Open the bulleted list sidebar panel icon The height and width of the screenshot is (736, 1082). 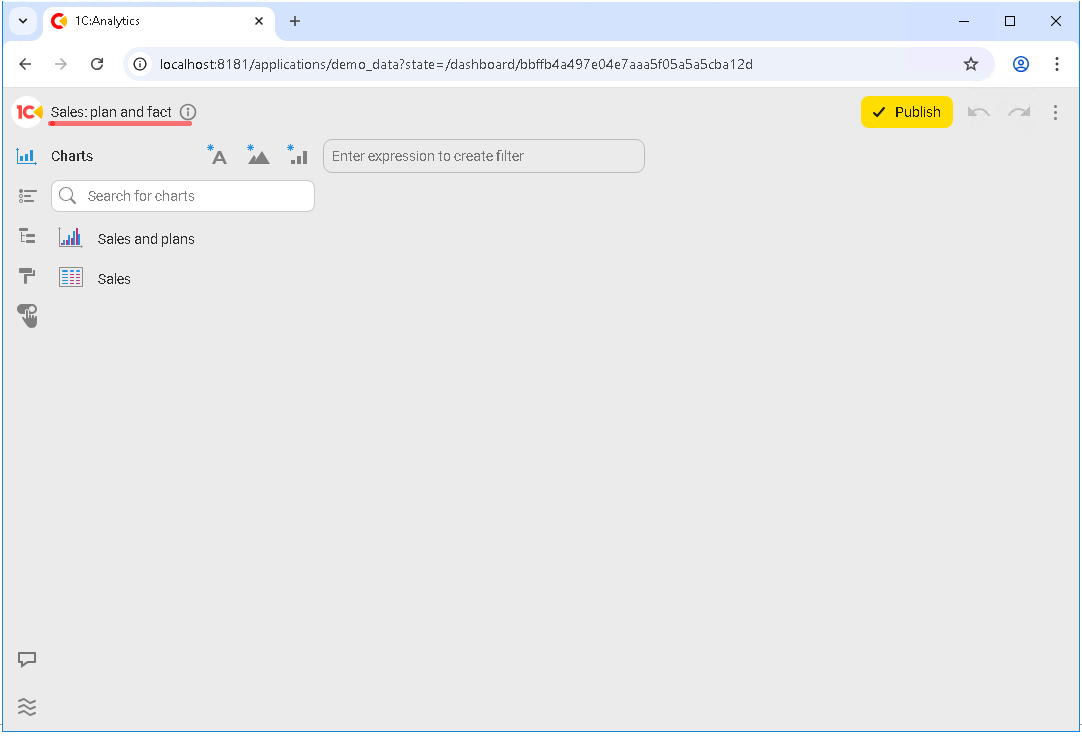27,196
